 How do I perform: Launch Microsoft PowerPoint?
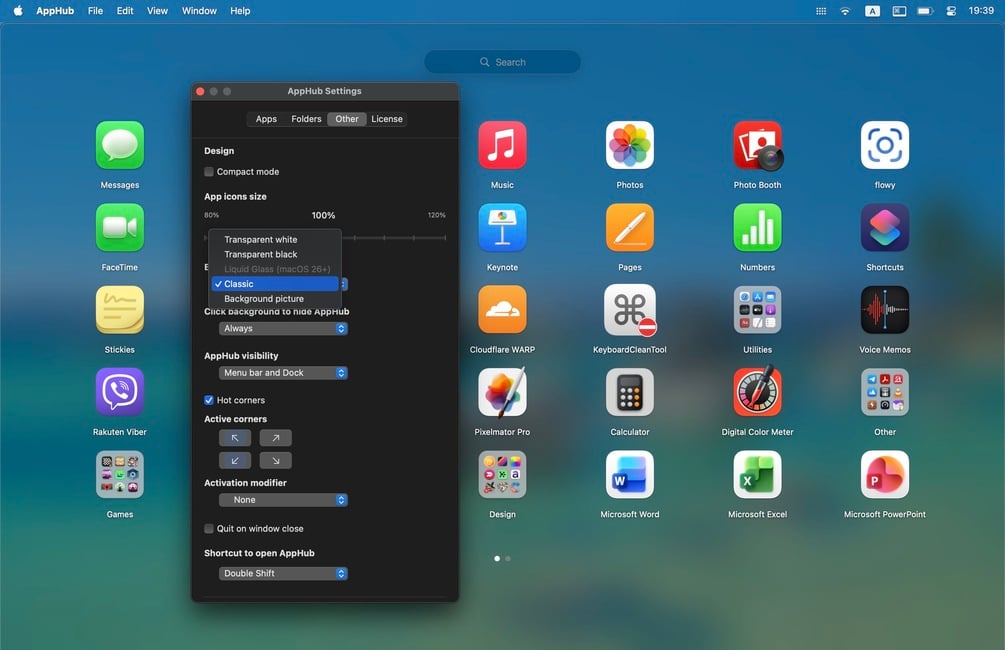885,474
